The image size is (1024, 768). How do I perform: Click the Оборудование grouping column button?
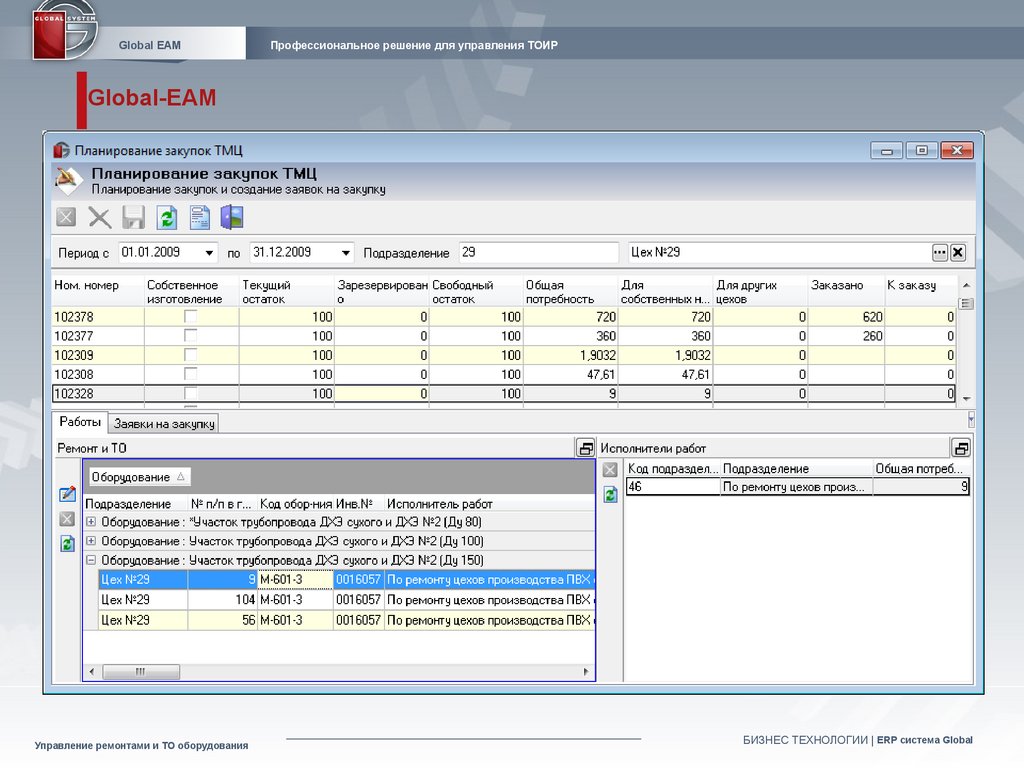tap(139, 477)
